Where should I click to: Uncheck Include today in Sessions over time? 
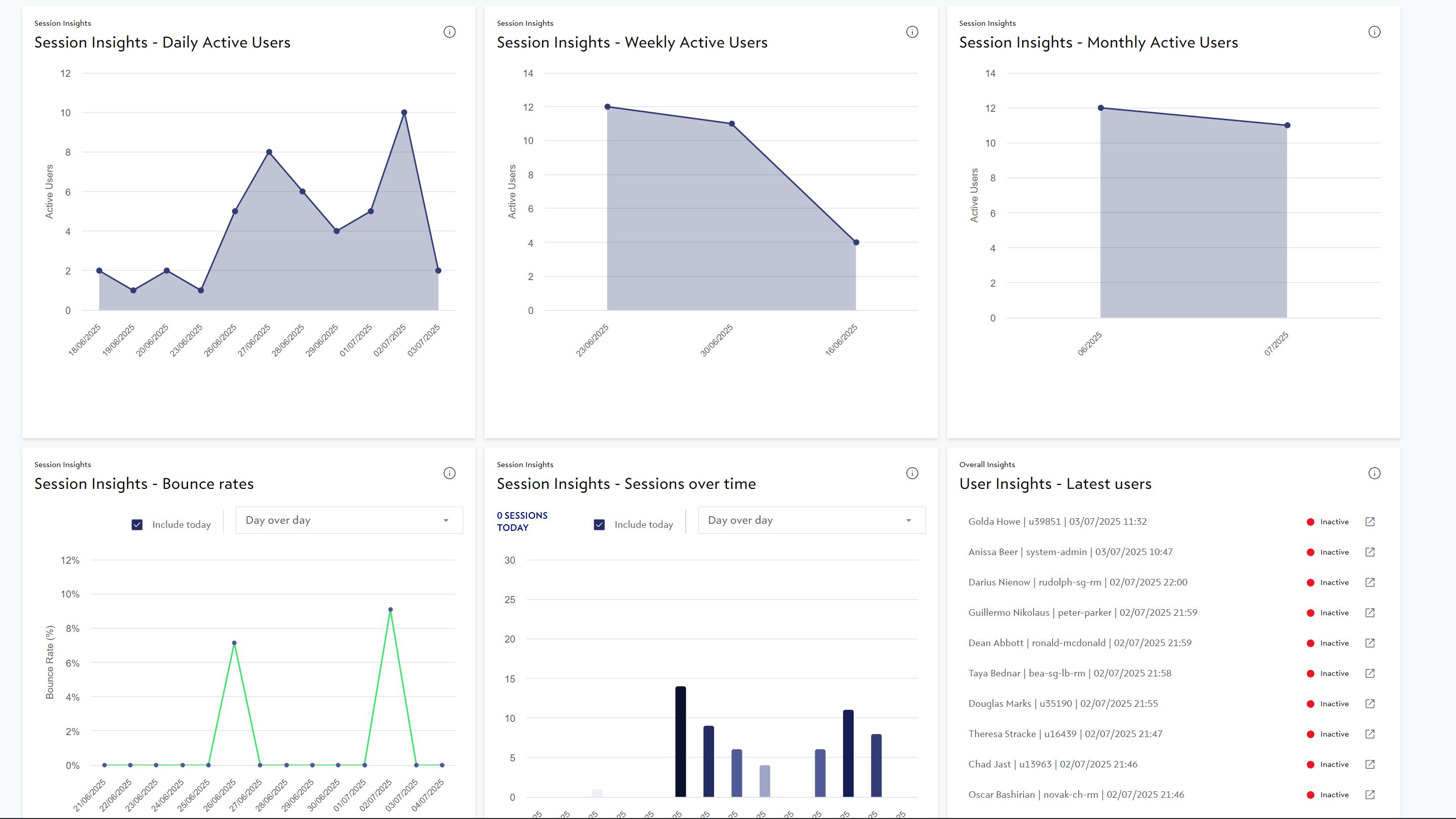pyautogui.click(x=600, y=525)
